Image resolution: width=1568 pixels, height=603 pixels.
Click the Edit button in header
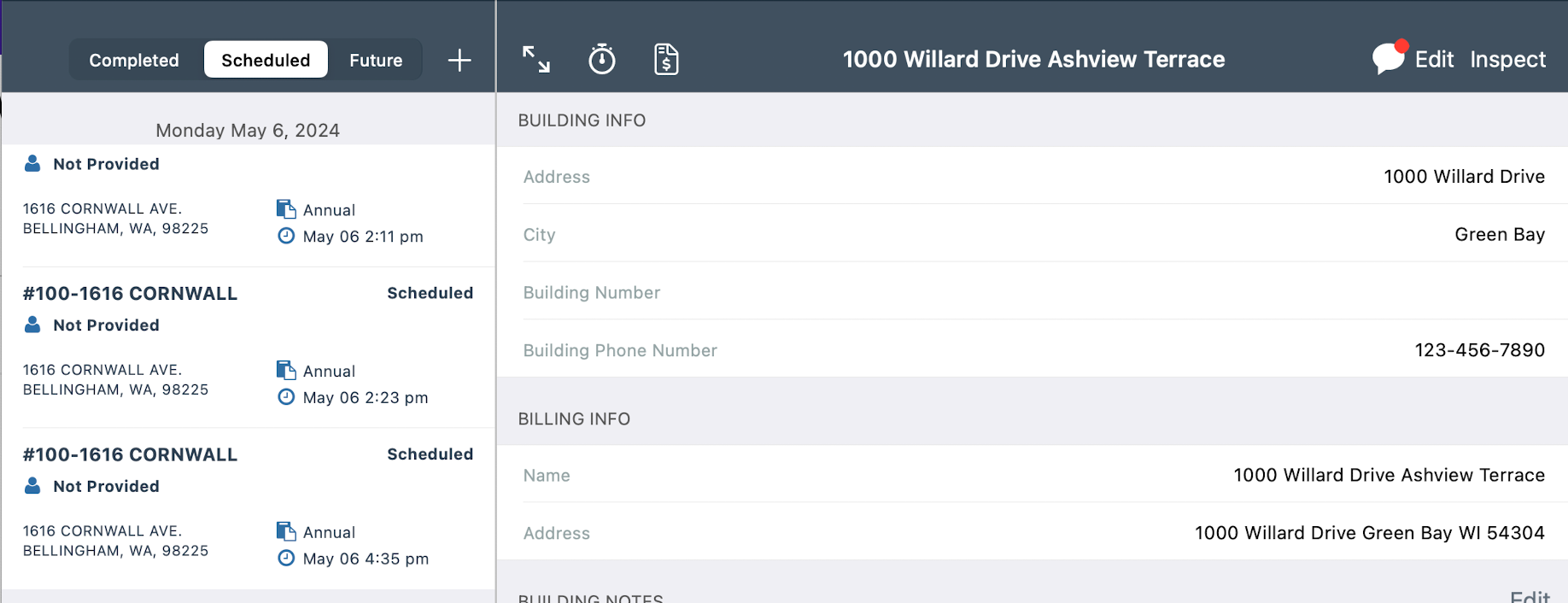[1434, 59]
